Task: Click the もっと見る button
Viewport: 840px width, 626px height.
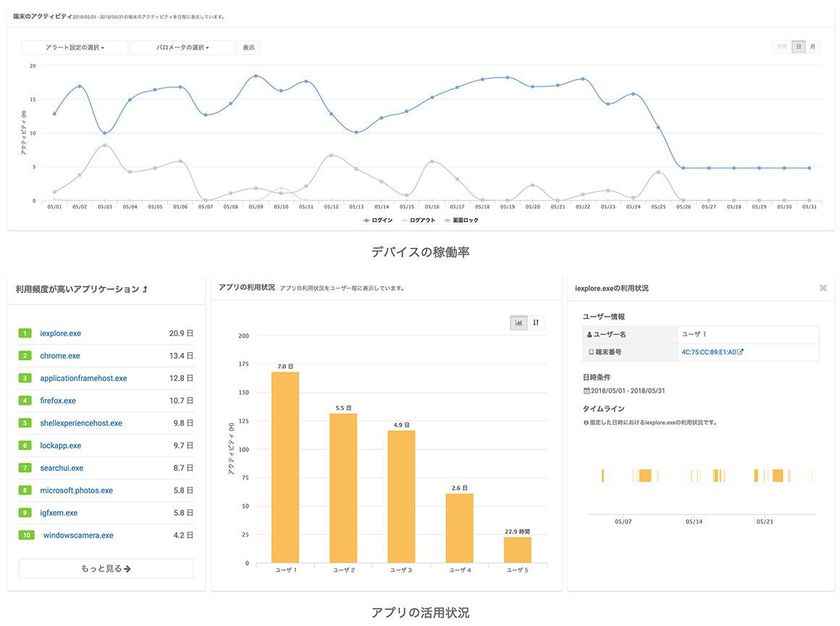Action: coord(106,569)
